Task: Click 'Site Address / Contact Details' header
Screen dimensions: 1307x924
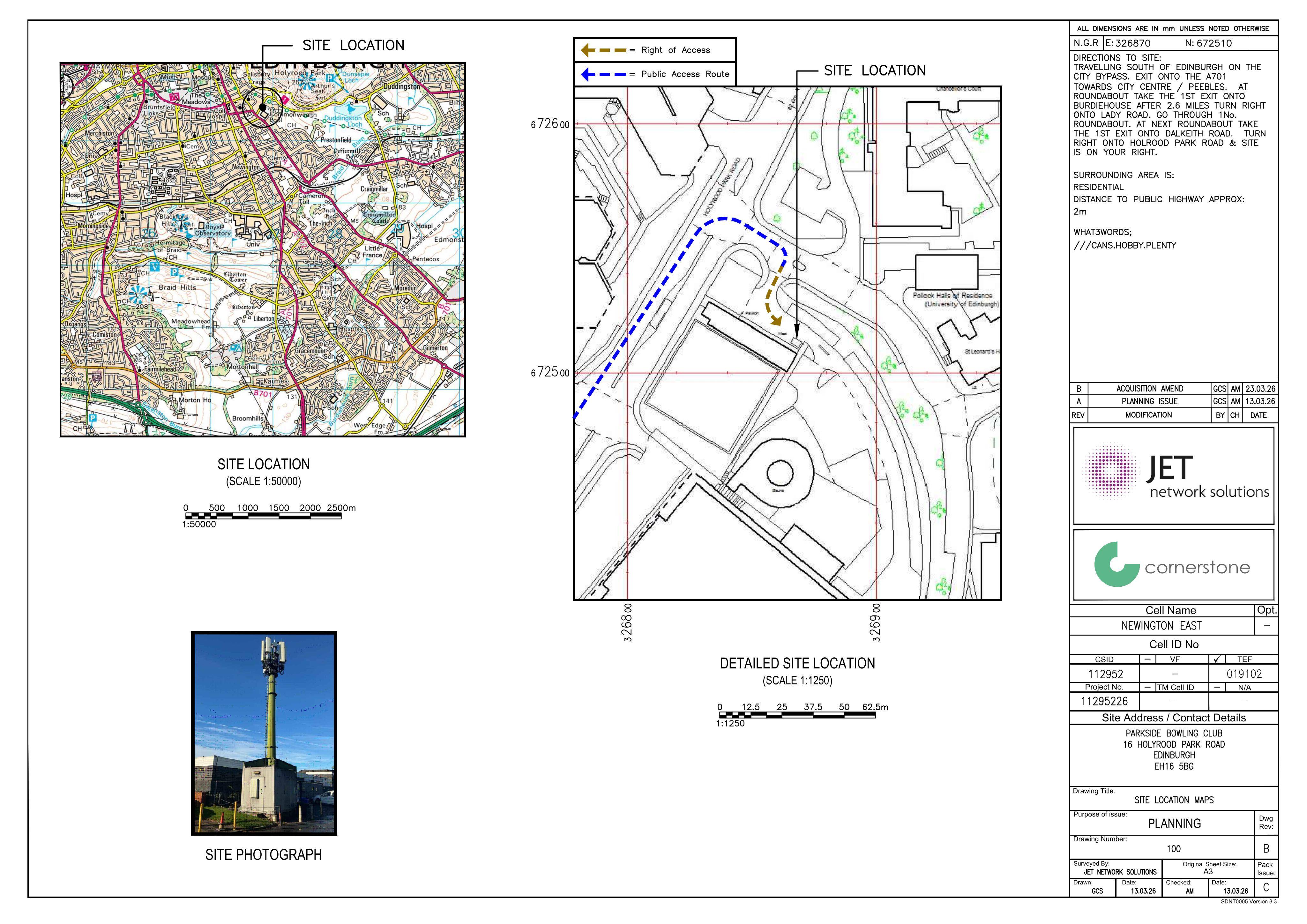Action: pos(1174,718)
